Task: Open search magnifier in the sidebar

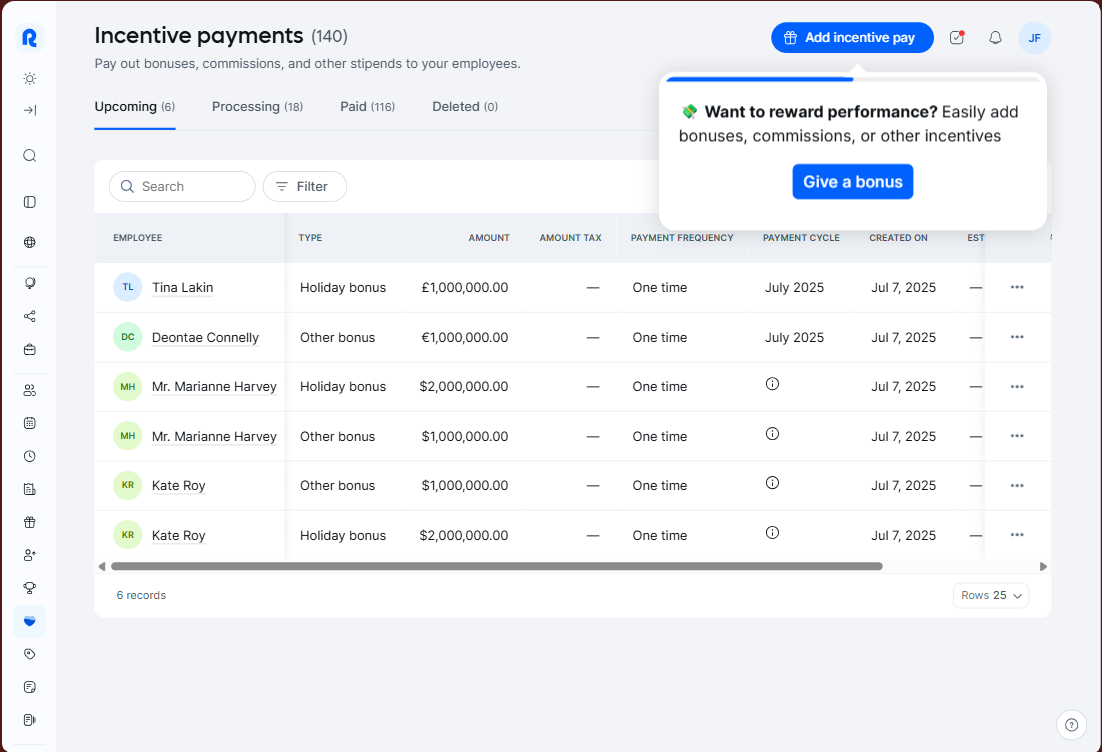Action: [30, 155]
